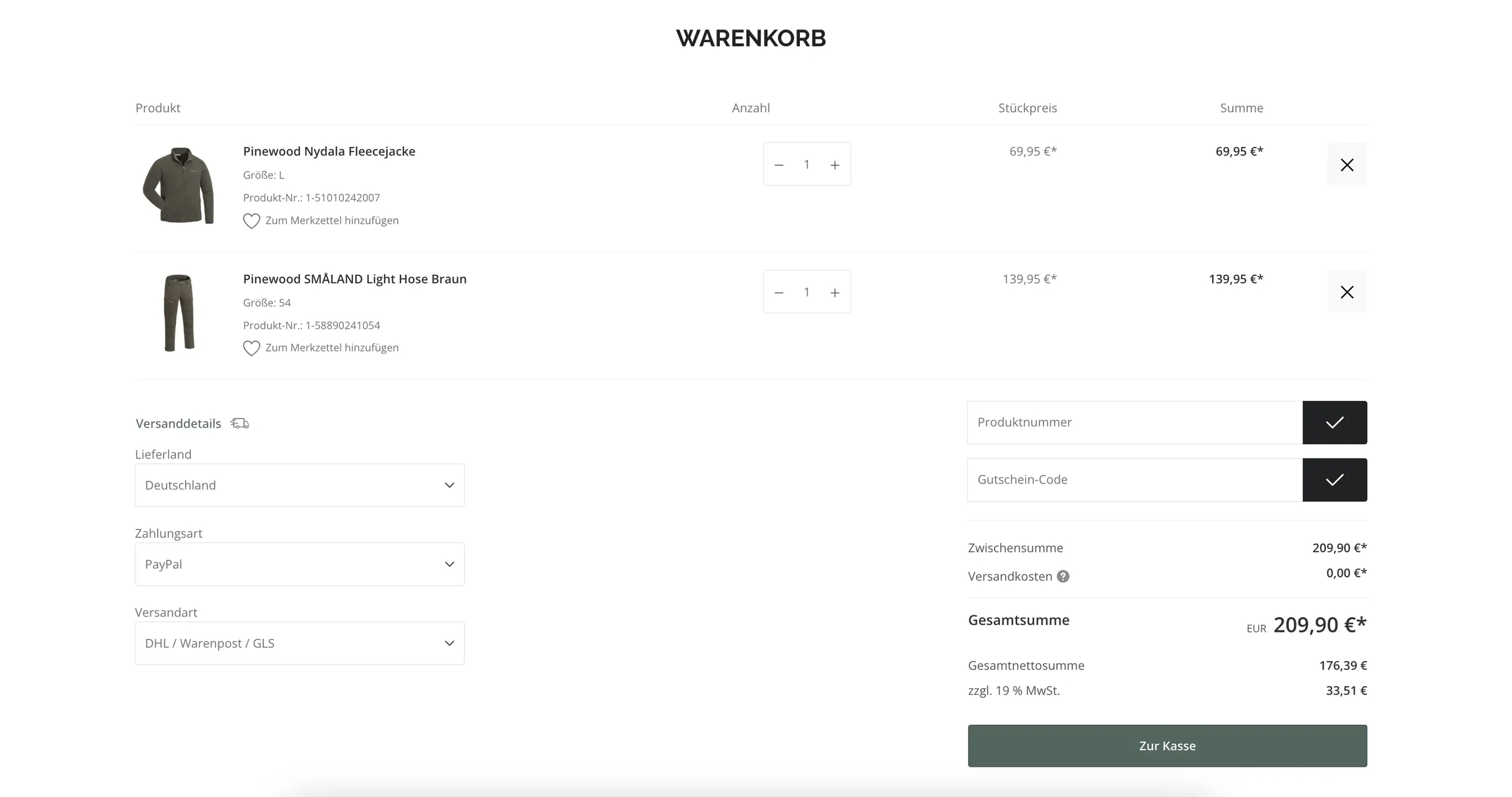The height and width of the screenshot is (797, 1512).
Task: Decrease Fleecejacke quantity with minus icon
Action: 779,165
